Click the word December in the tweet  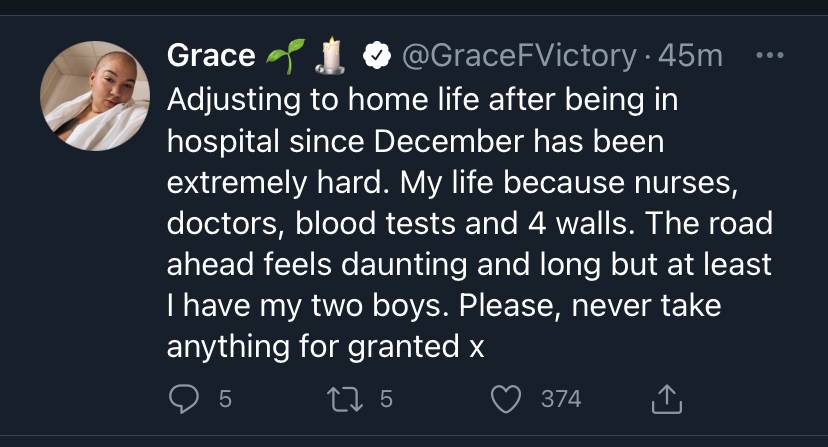[449, 142]
